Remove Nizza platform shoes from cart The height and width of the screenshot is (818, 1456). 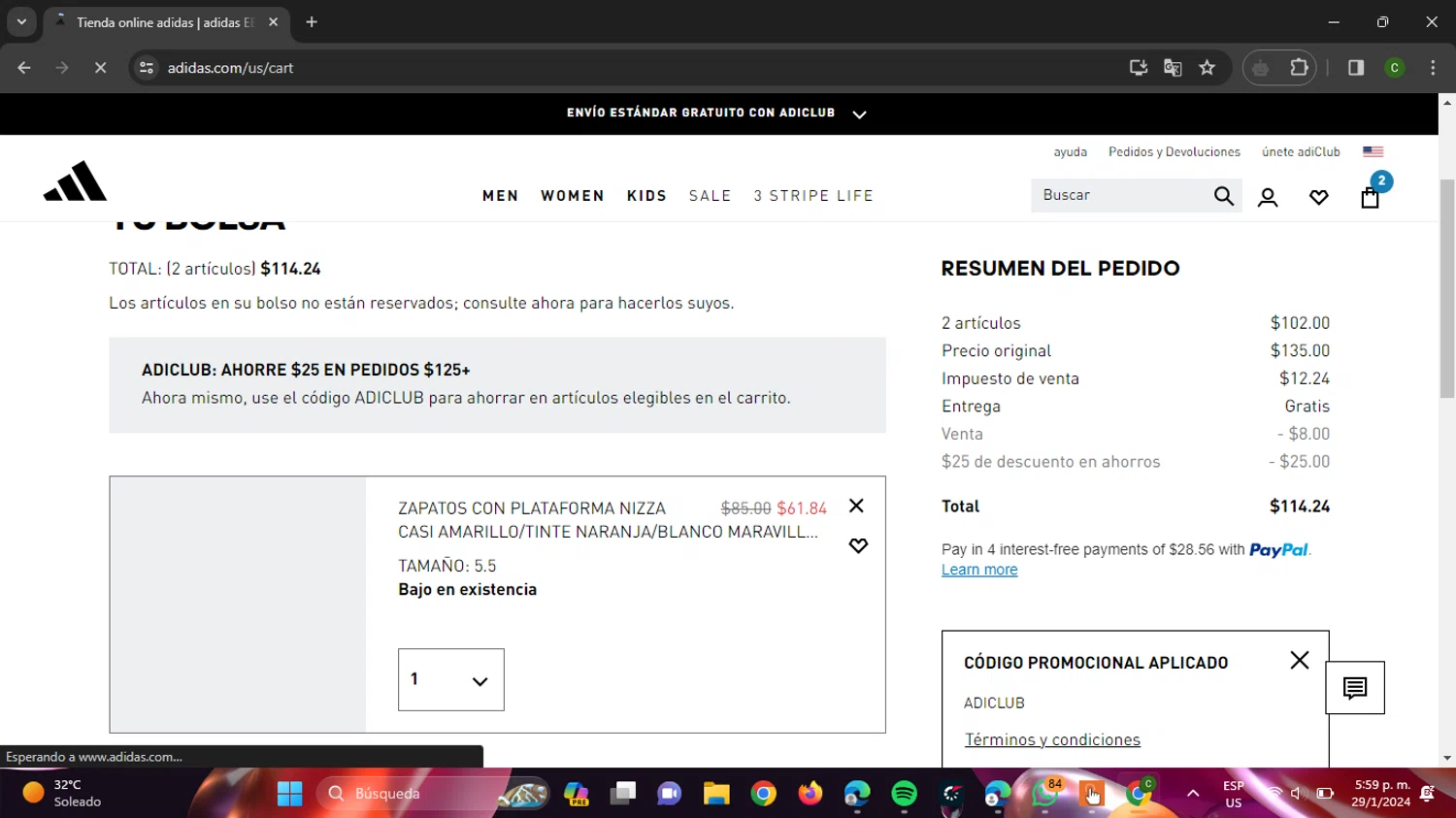(856, 506)
